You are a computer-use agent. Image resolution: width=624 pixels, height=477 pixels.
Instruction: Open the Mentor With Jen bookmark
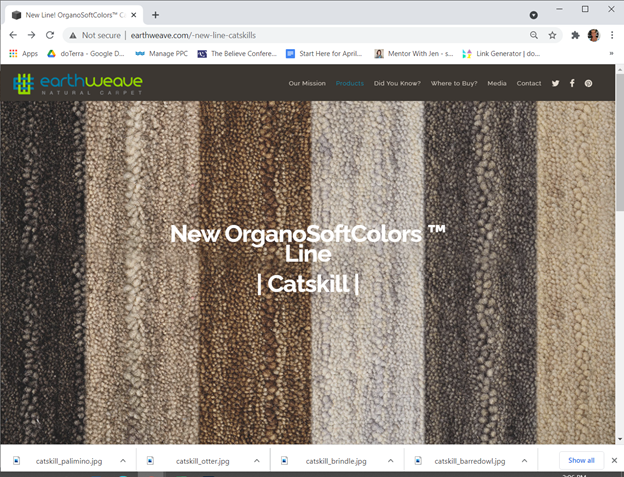tap(414, 53)
